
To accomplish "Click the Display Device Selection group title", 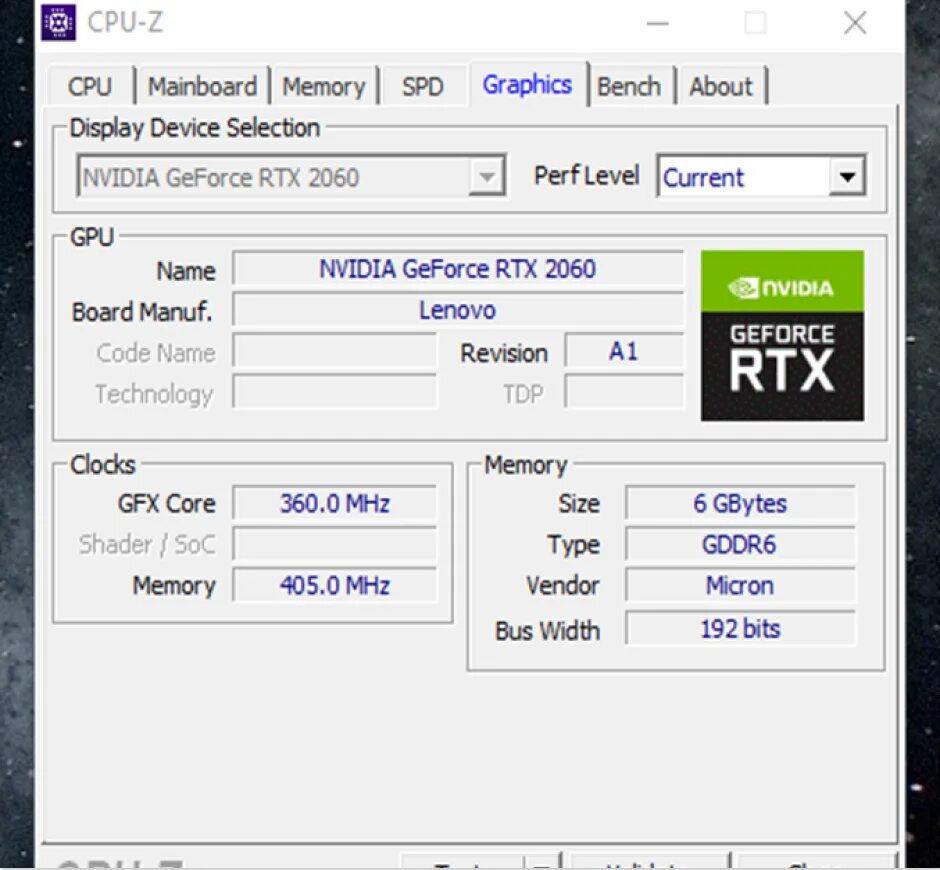I will [x=195, y=128].
